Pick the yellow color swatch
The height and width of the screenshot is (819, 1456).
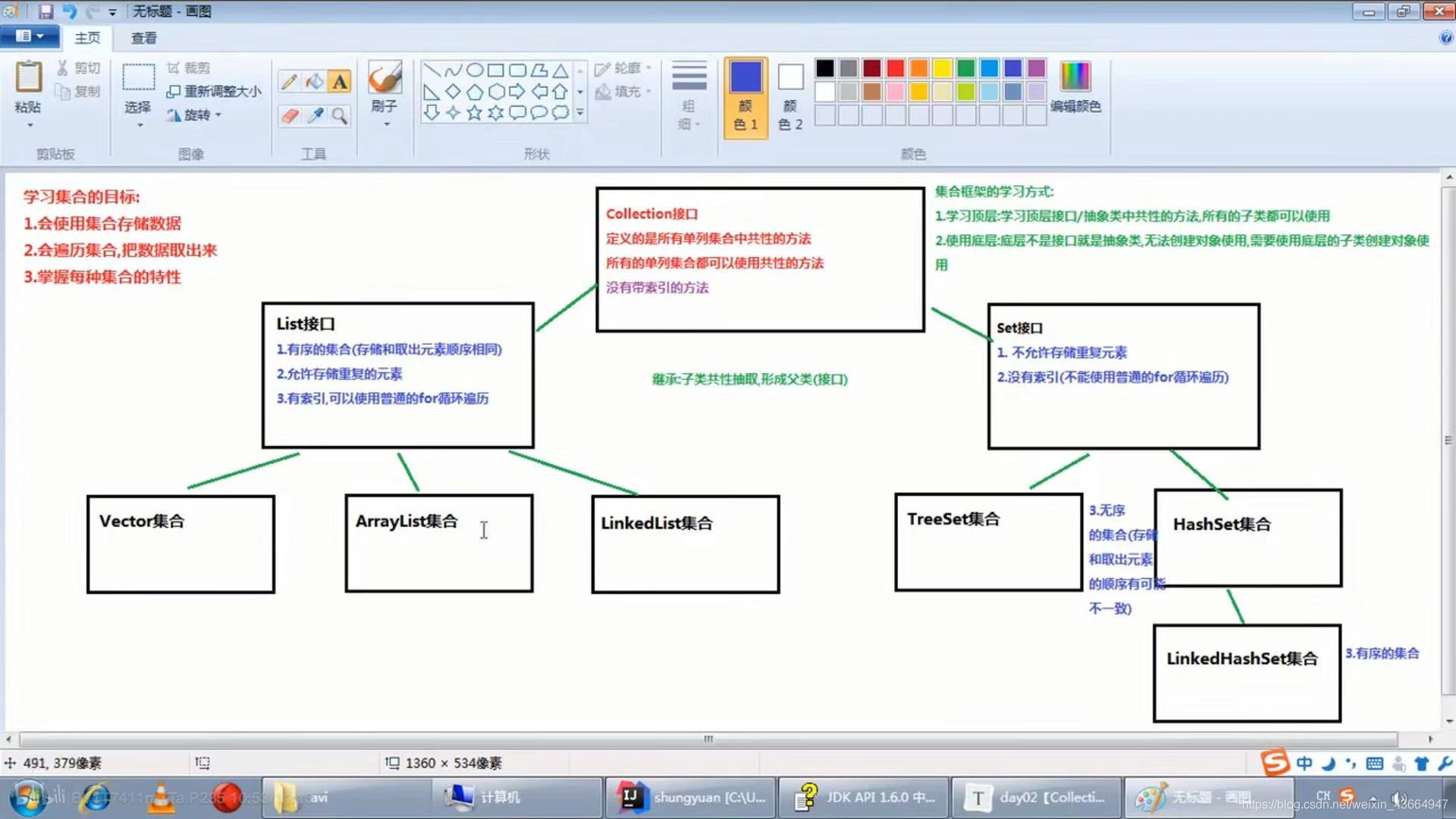[x=943, y=68]
